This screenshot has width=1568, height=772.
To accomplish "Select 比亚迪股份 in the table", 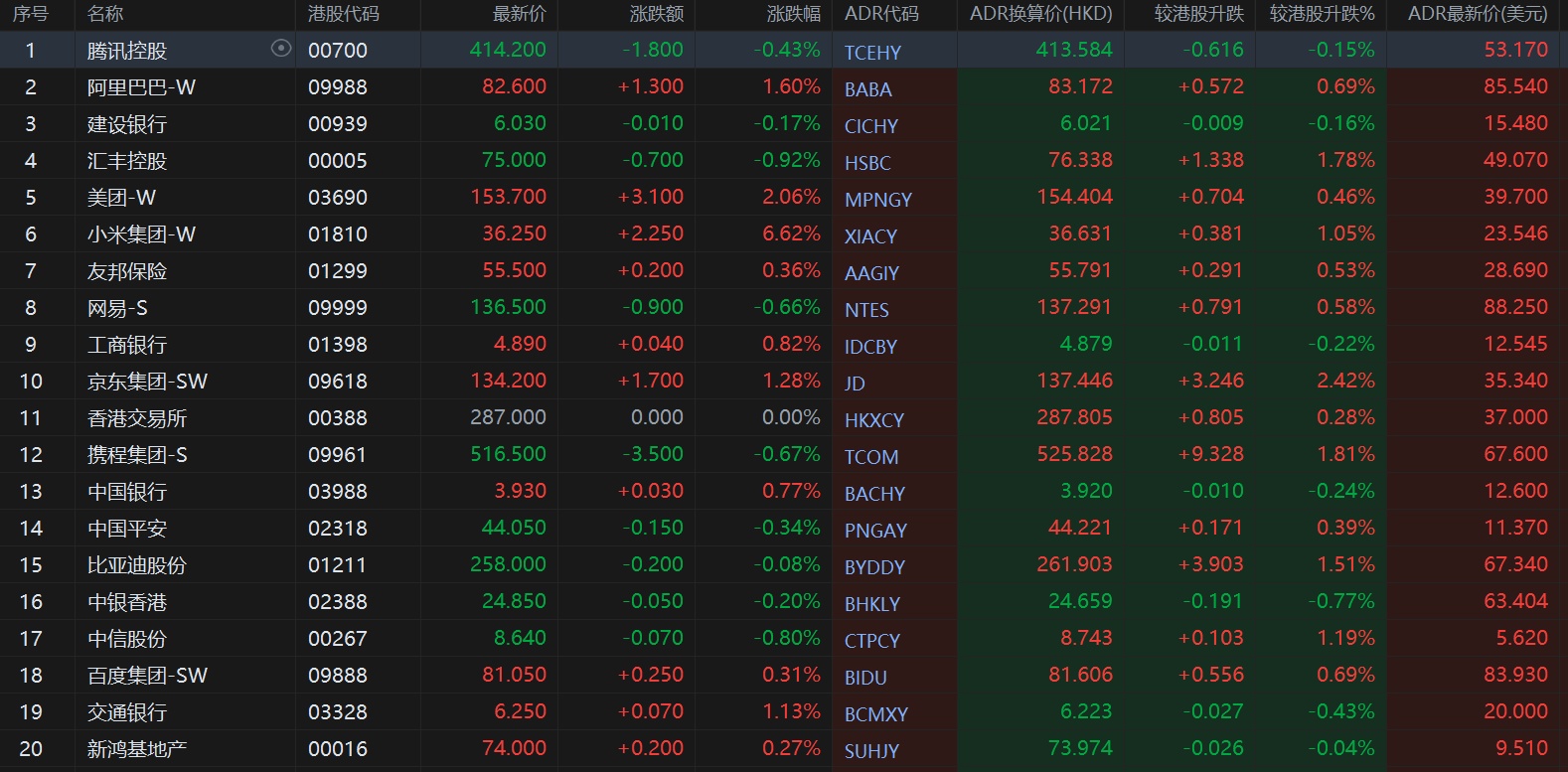I will click(x=137, y=565).
